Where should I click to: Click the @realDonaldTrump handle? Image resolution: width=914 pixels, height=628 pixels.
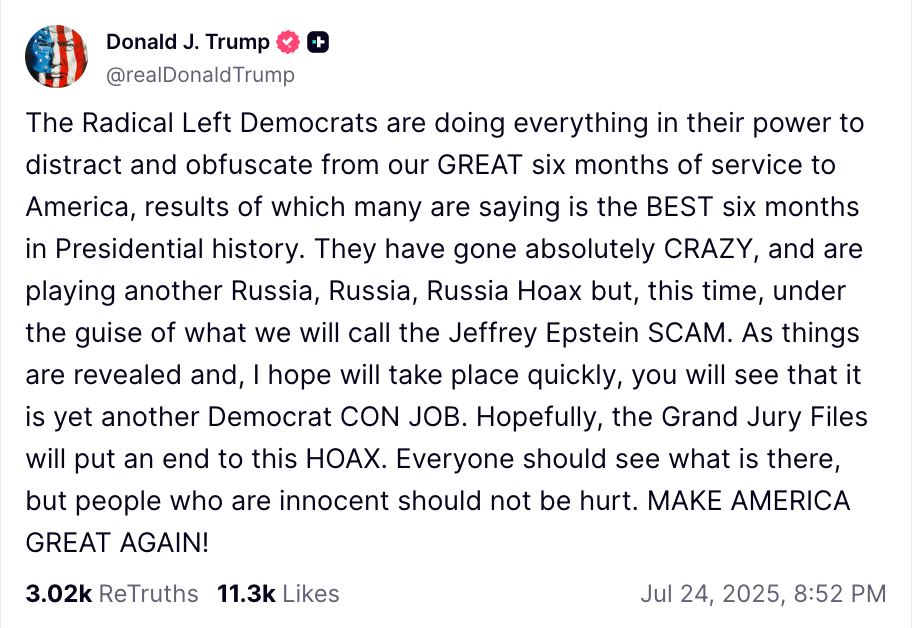(x=199, y=74)
